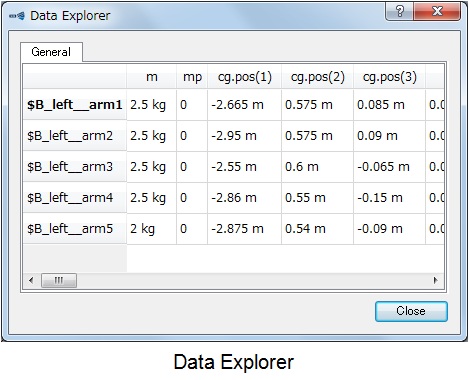Click the -0.065 m cell

coord(389,167)
